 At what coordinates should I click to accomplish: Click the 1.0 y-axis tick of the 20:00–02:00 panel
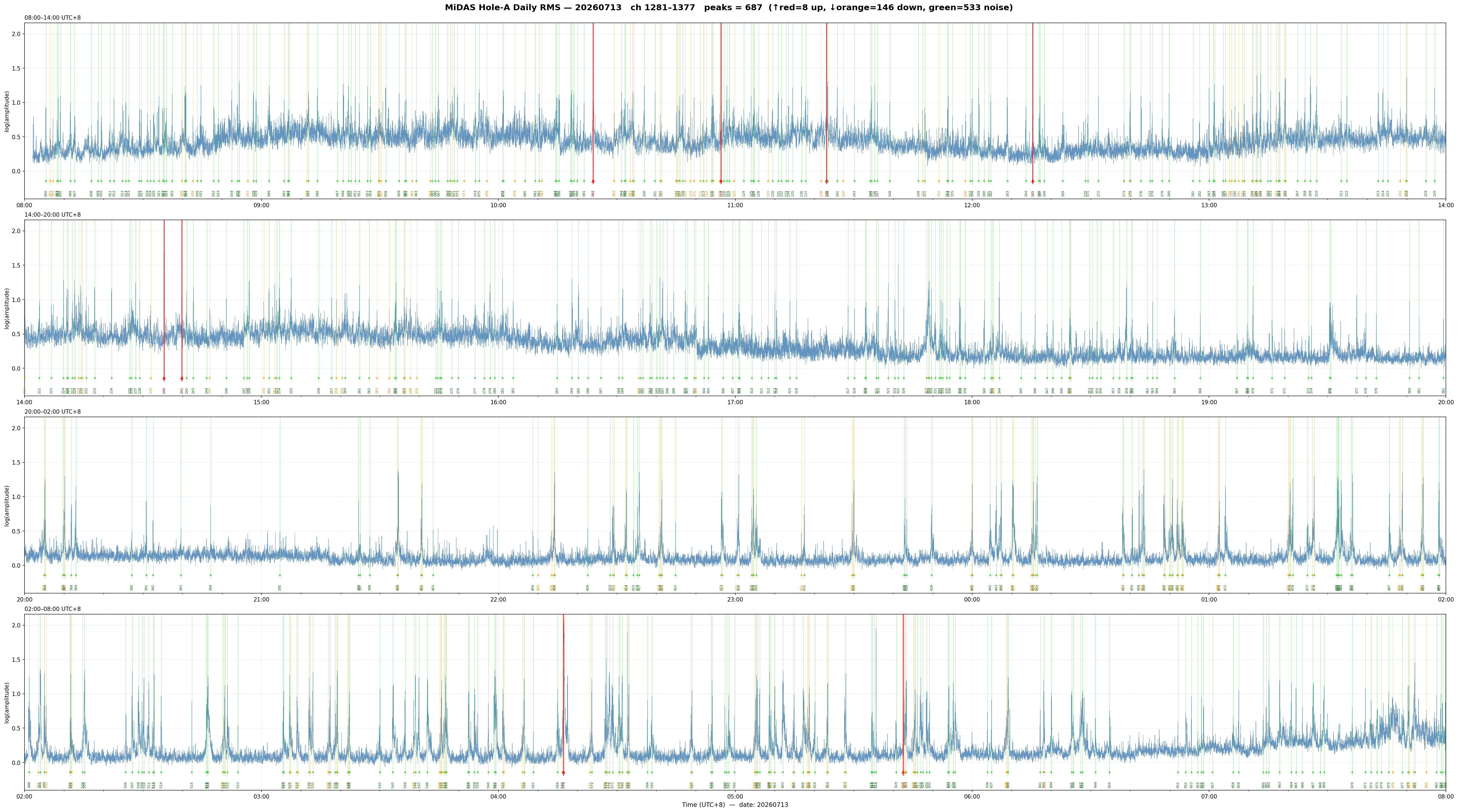(16, 497)
